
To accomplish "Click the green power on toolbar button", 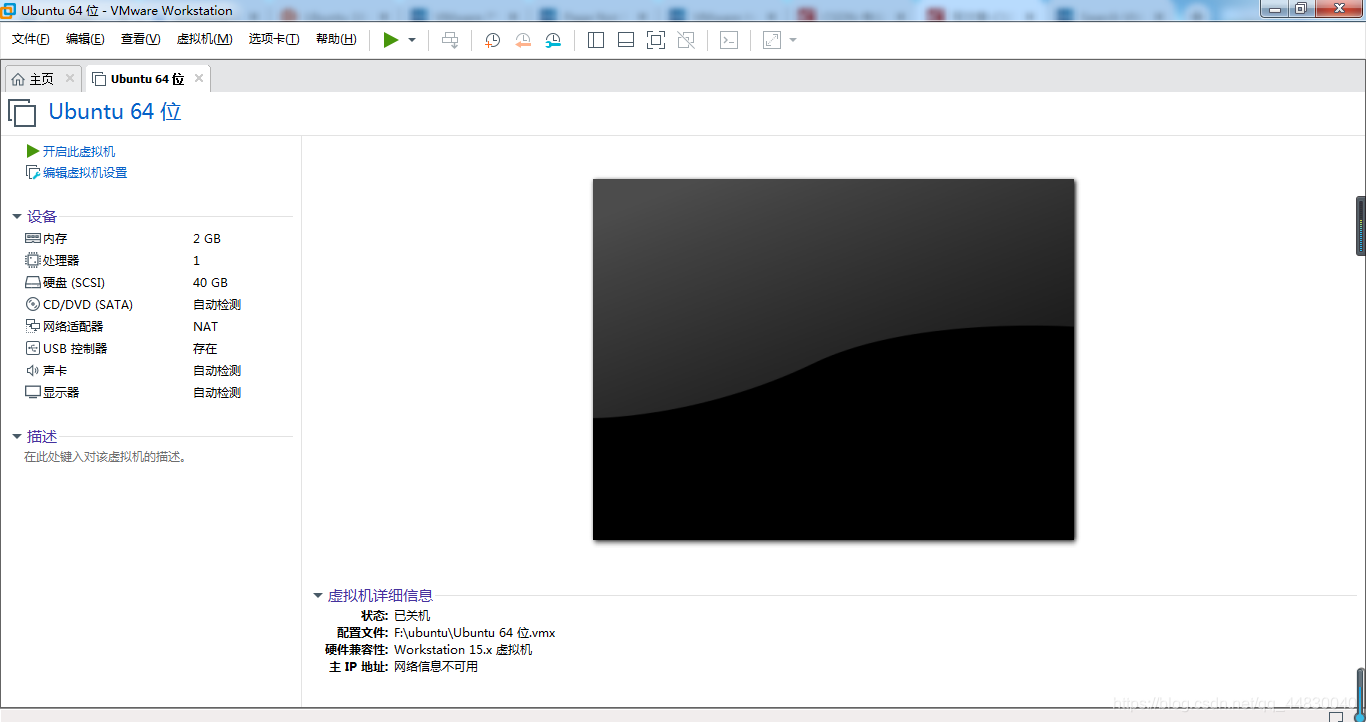I will click(391, 40).
